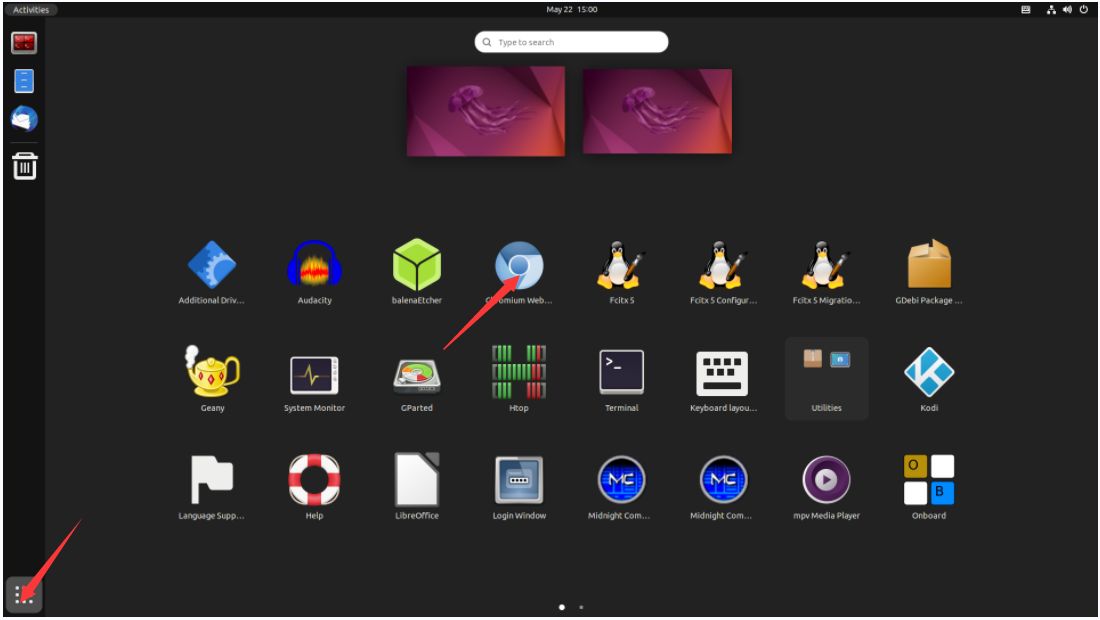The image size is (1100, 620).
Task: Open the Htop process viewer
Action: [519, 373]
